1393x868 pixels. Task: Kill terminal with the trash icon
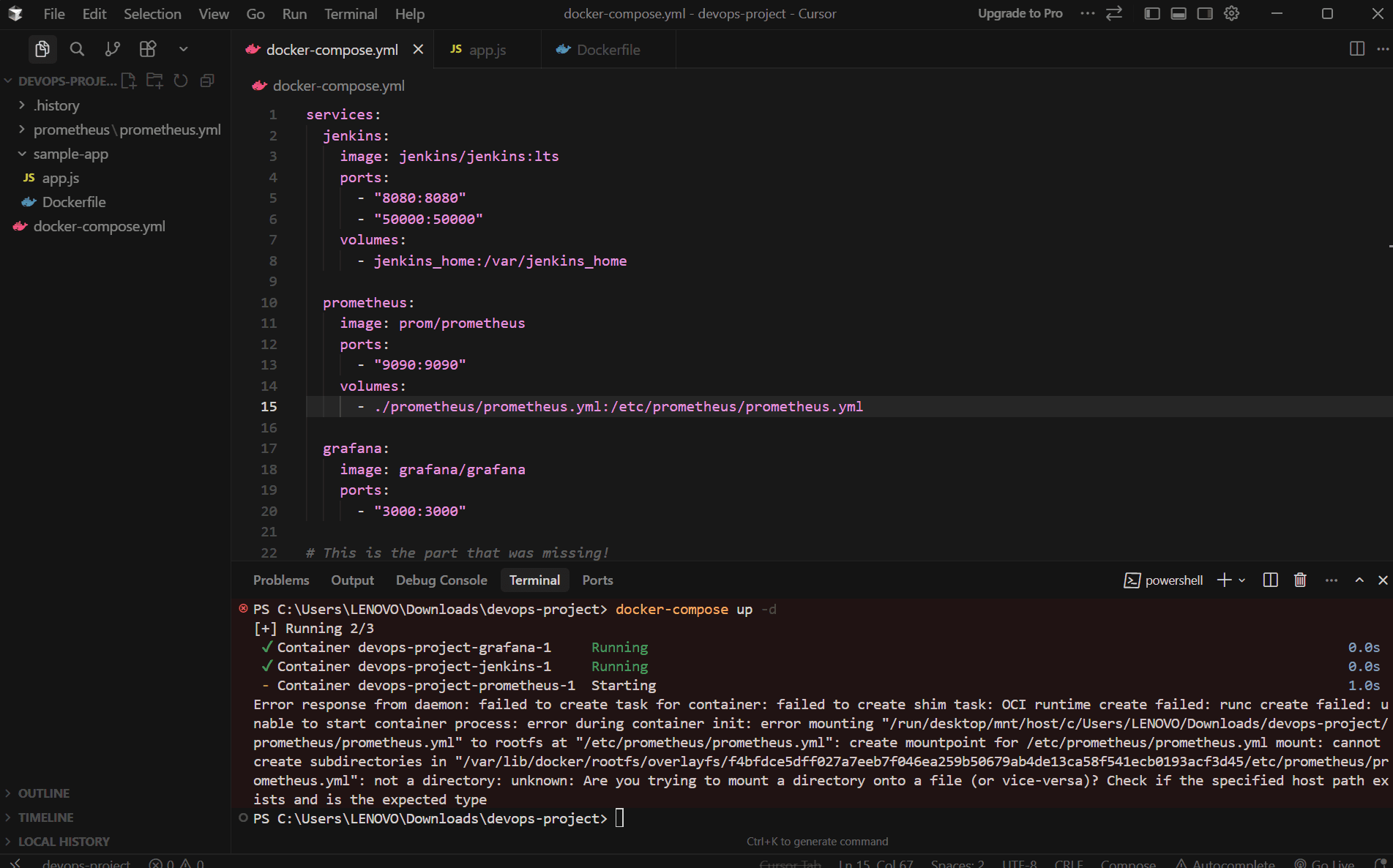[x=1300, y=580]
